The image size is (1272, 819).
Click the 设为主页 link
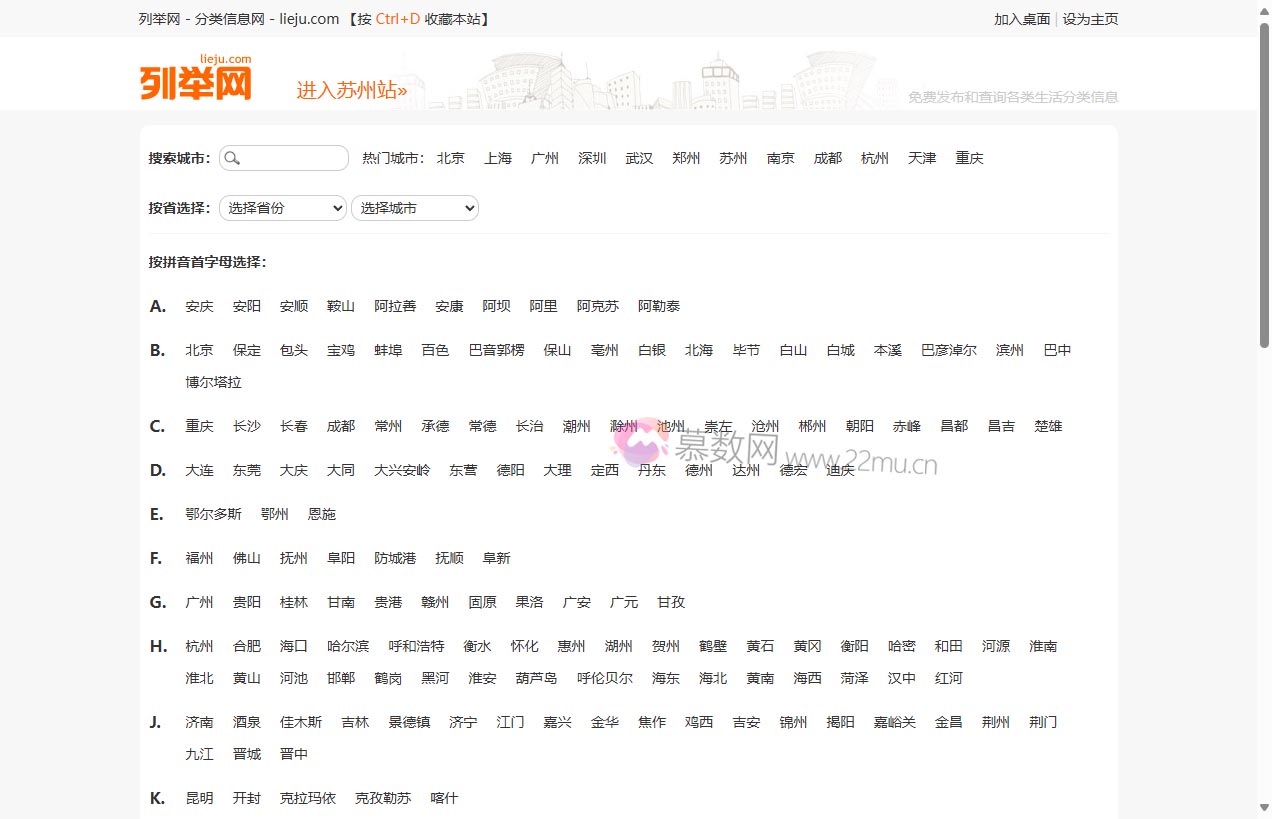click(1090, 19)
